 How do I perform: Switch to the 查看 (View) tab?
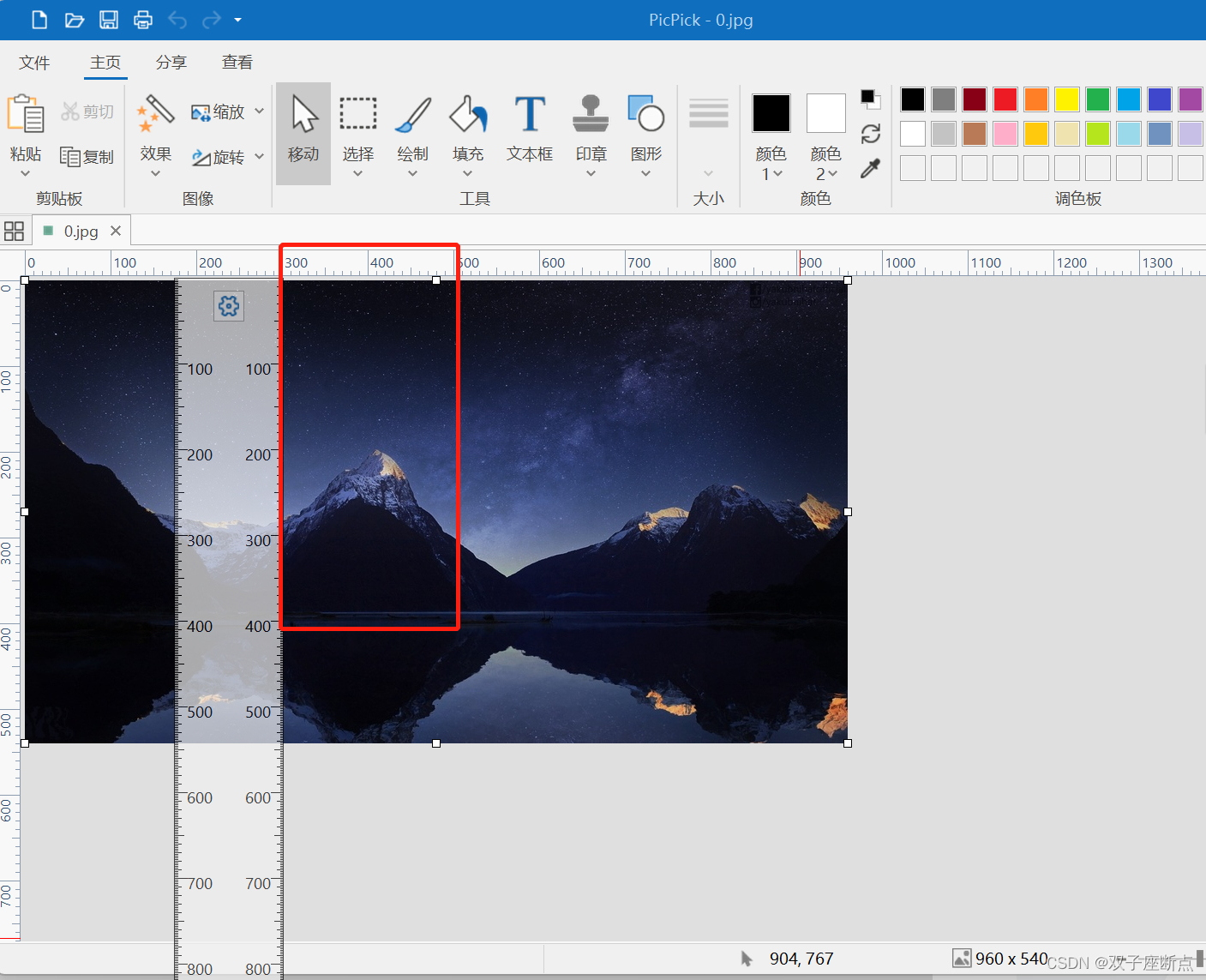tap(237, 62)
